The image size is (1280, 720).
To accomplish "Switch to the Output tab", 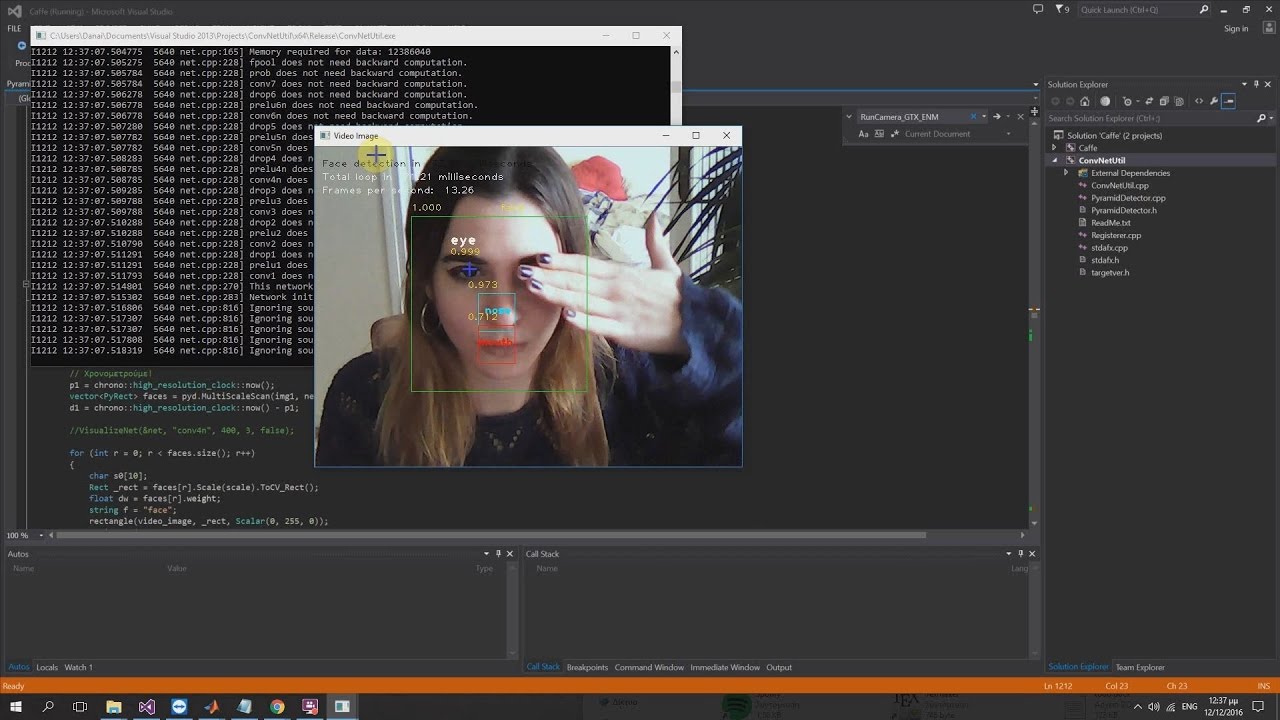I will (x=779, y=667).
